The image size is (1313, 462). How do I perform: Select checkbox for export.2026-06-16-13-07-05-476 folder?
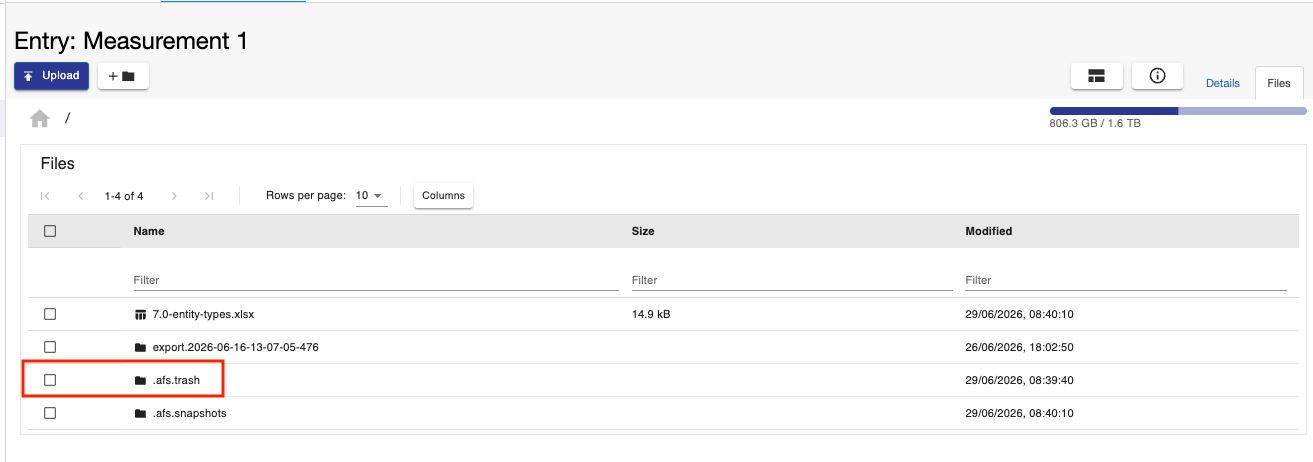(x=50, y=347)
